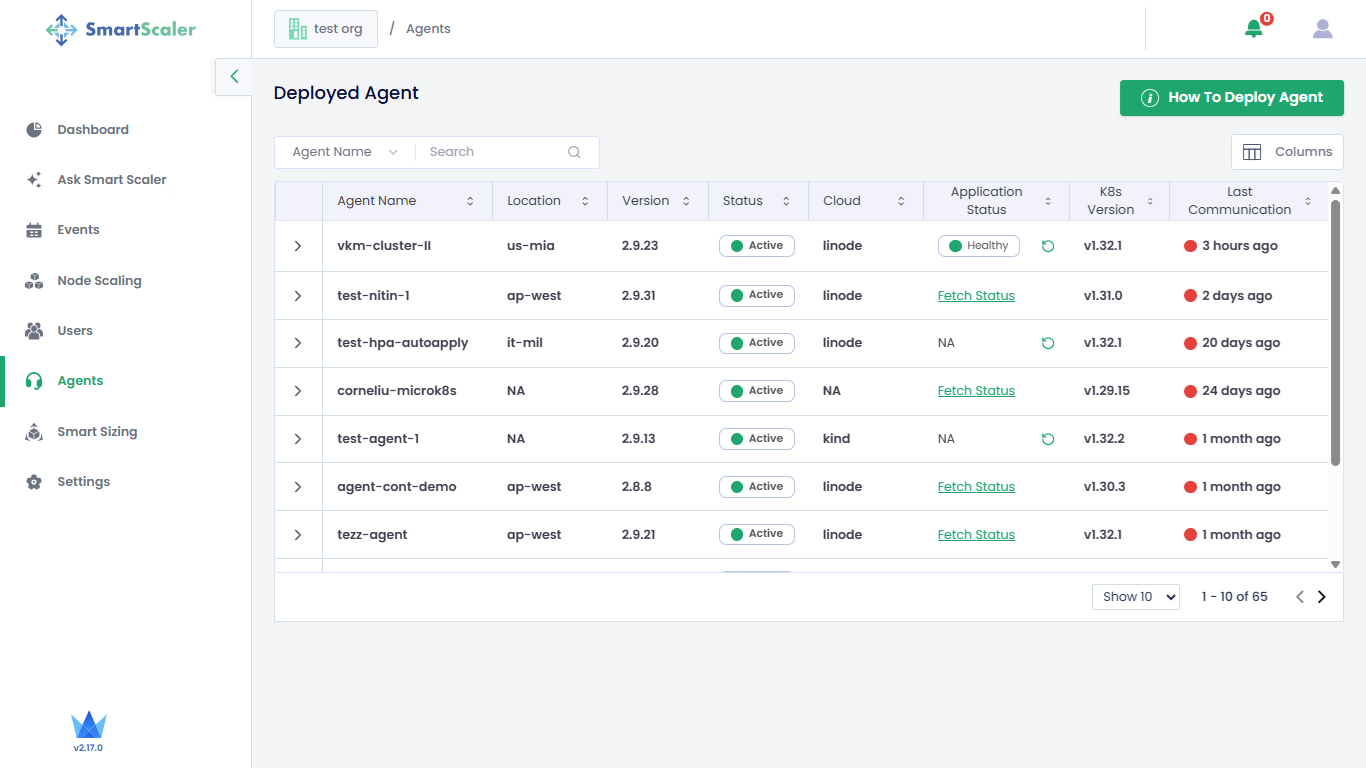
Task: Click the search magnifier icon
Action: tap(574, 152)
